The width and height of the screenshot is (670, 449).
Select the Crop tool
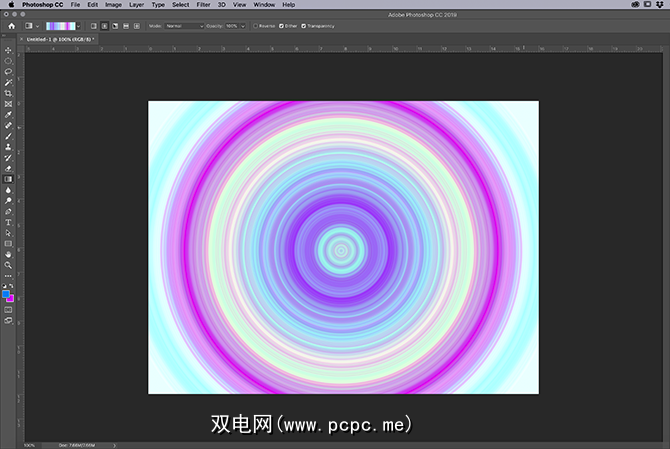tap(8, 93)
